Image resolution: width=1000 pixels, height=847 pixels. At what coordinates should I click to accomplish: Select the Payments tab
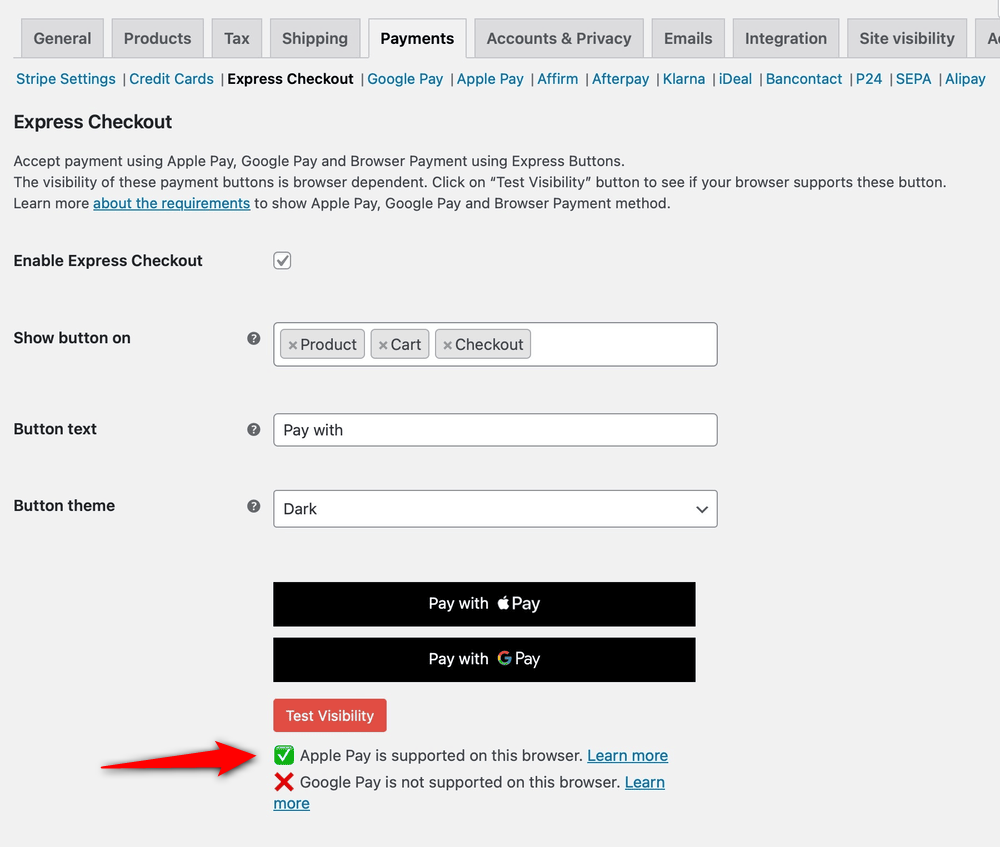pyautogui.click(x=417, y=38)
